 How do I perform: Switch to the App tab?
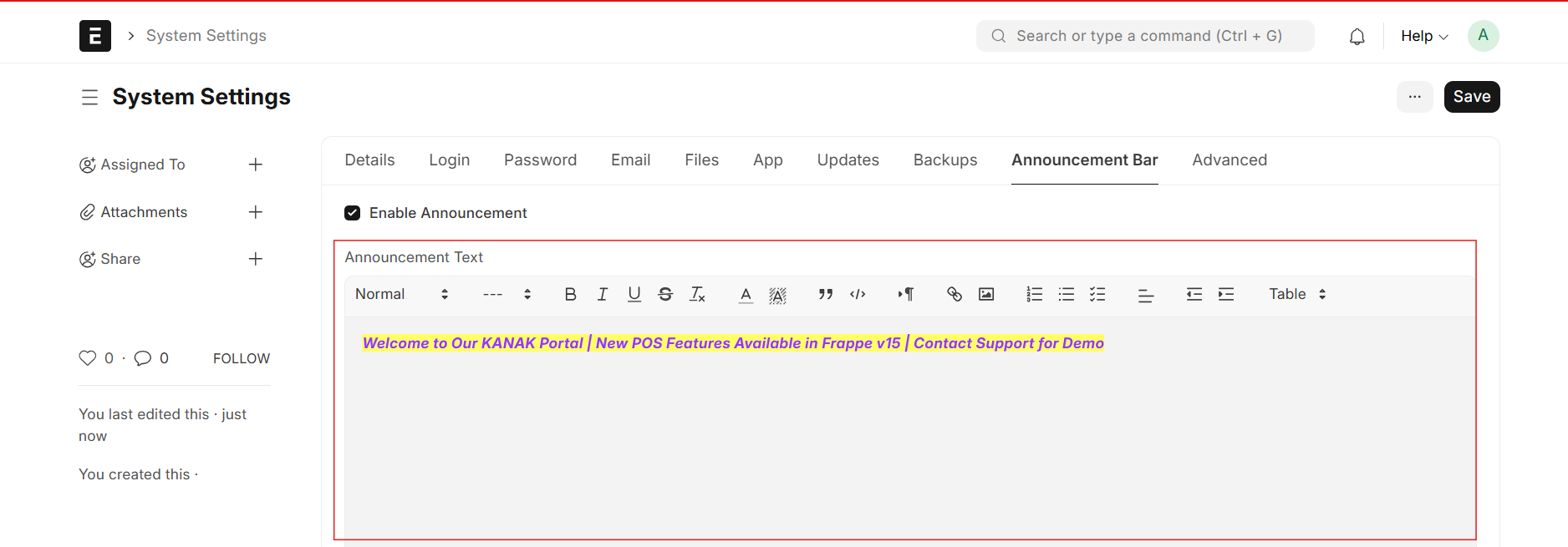(x=768, y=160)
